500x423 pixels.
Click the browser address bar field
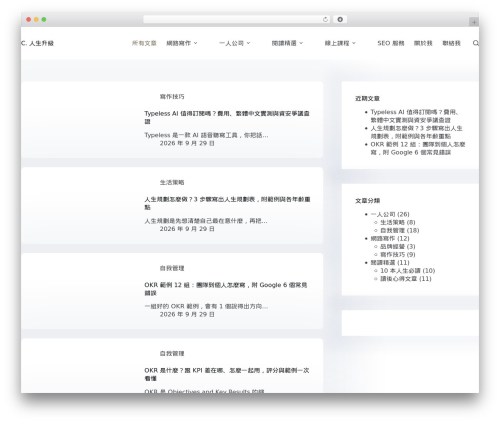click(237, 20)
